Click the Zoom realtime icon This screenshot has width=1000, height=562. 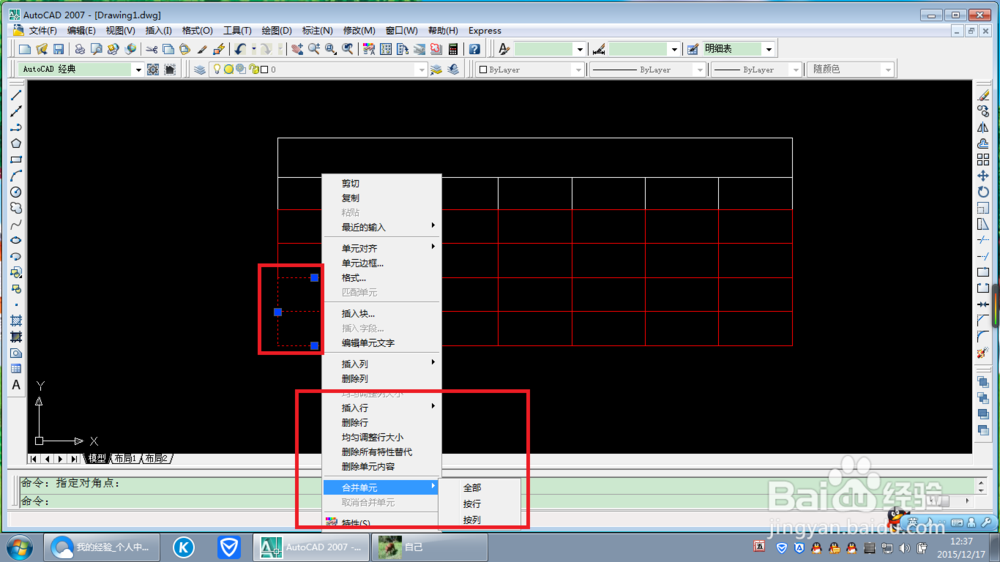314,49
